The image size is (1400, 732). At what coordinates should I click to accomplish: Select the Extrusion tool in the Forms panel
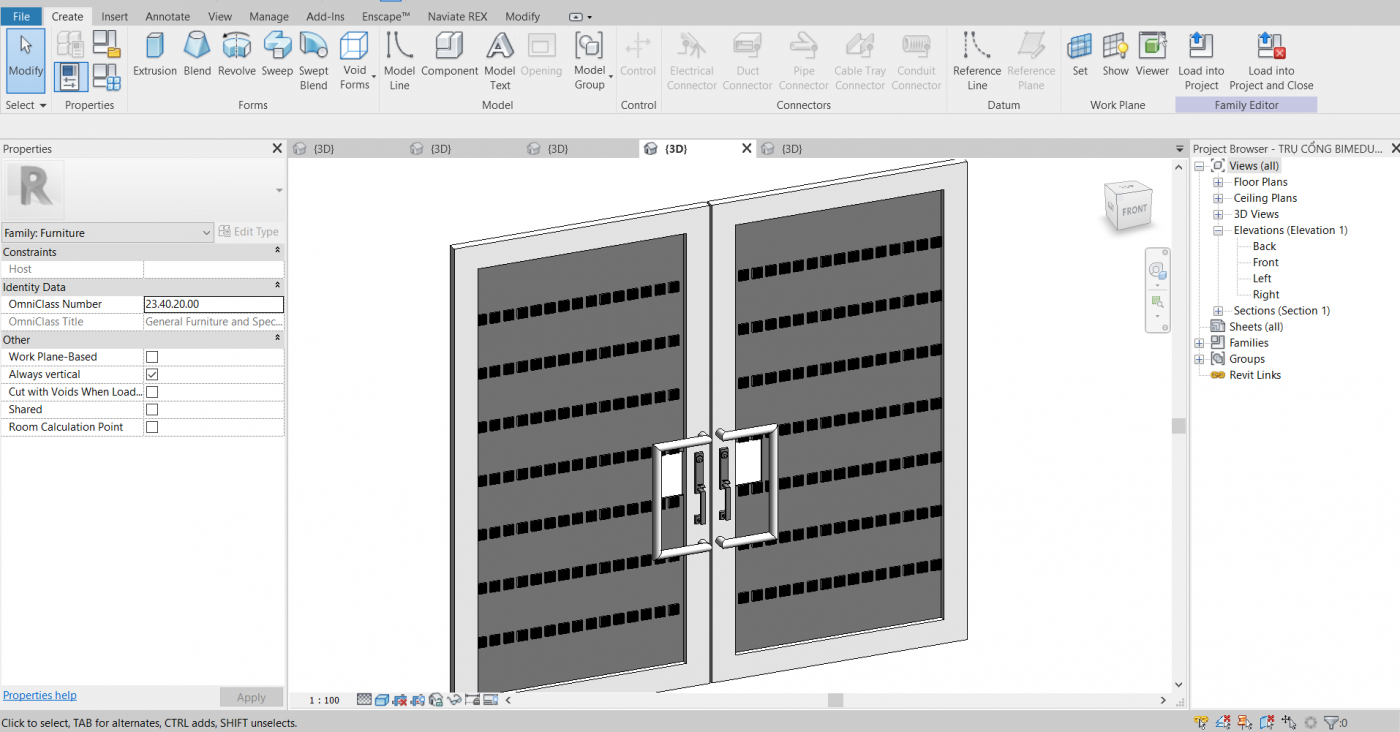coord(155,57)
